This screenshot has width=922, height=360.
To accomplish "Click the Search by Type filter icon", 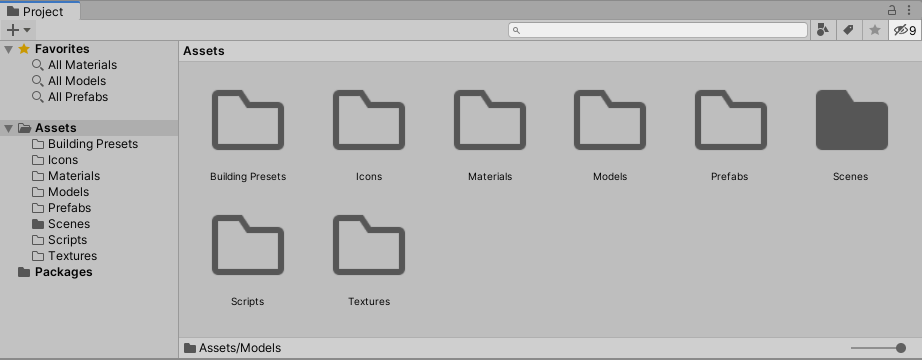I will [x=823, y=30].
